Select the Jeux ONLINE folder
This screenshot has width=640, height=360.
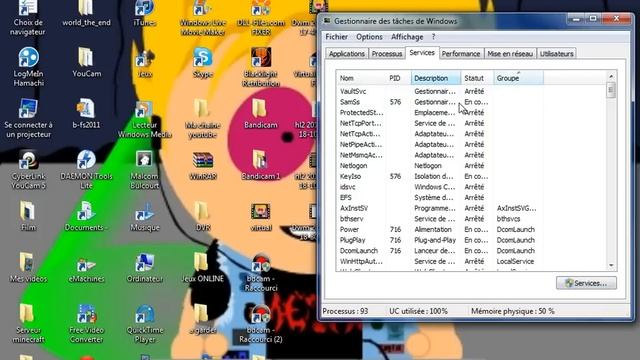pyautogui.click(x=202, y=268)
